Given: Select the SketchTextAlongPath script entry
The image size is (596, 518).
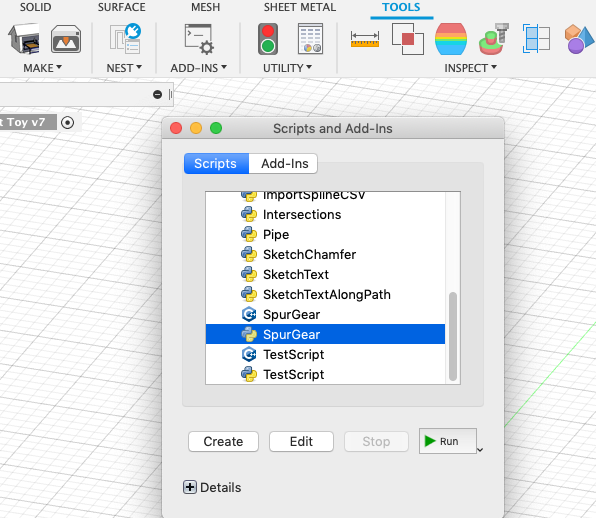Looking at the screenshot, I should point(325,294).
